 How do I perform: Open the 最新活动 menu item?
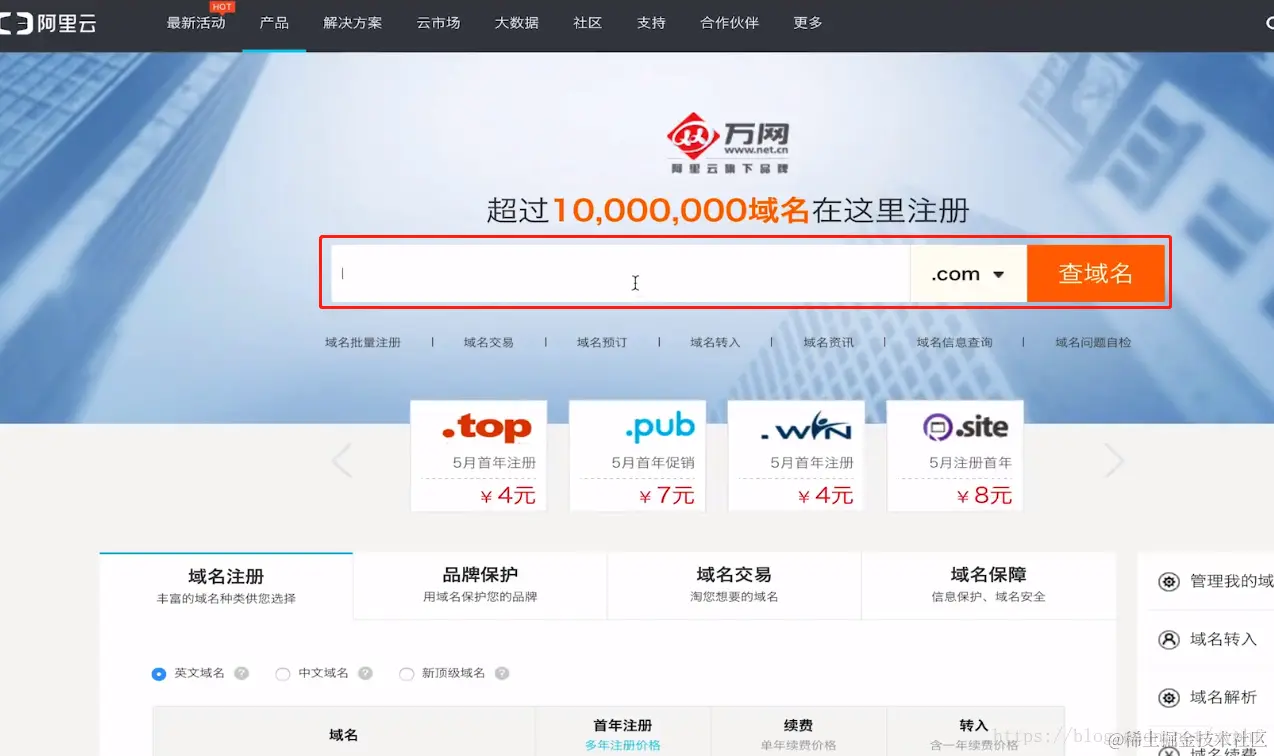click(196, 23)
